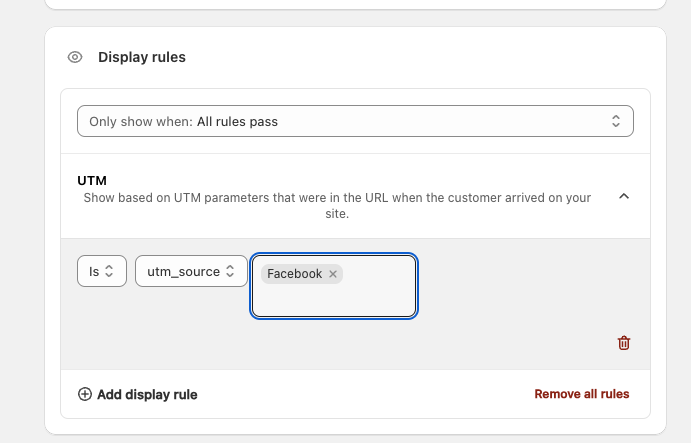Click Remove all rules link
This screenshot has width=691, height=443.
point(582,394)
